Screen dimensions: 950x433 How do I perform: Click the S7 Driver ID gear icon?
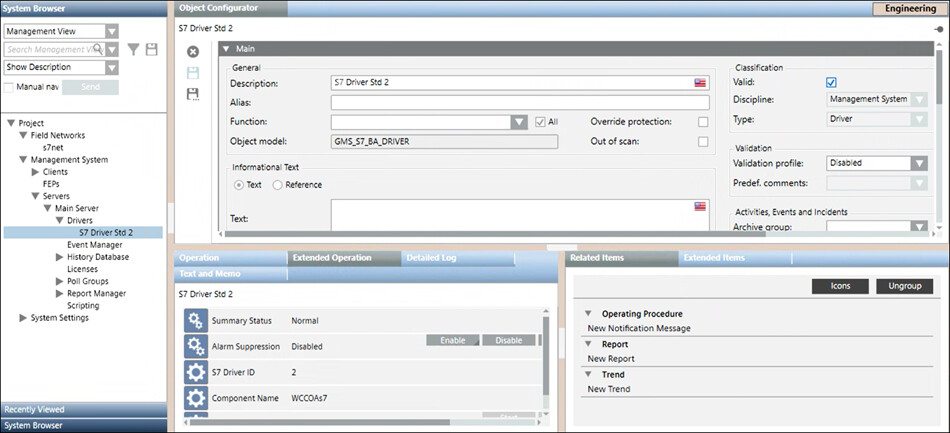click(195, 372)
